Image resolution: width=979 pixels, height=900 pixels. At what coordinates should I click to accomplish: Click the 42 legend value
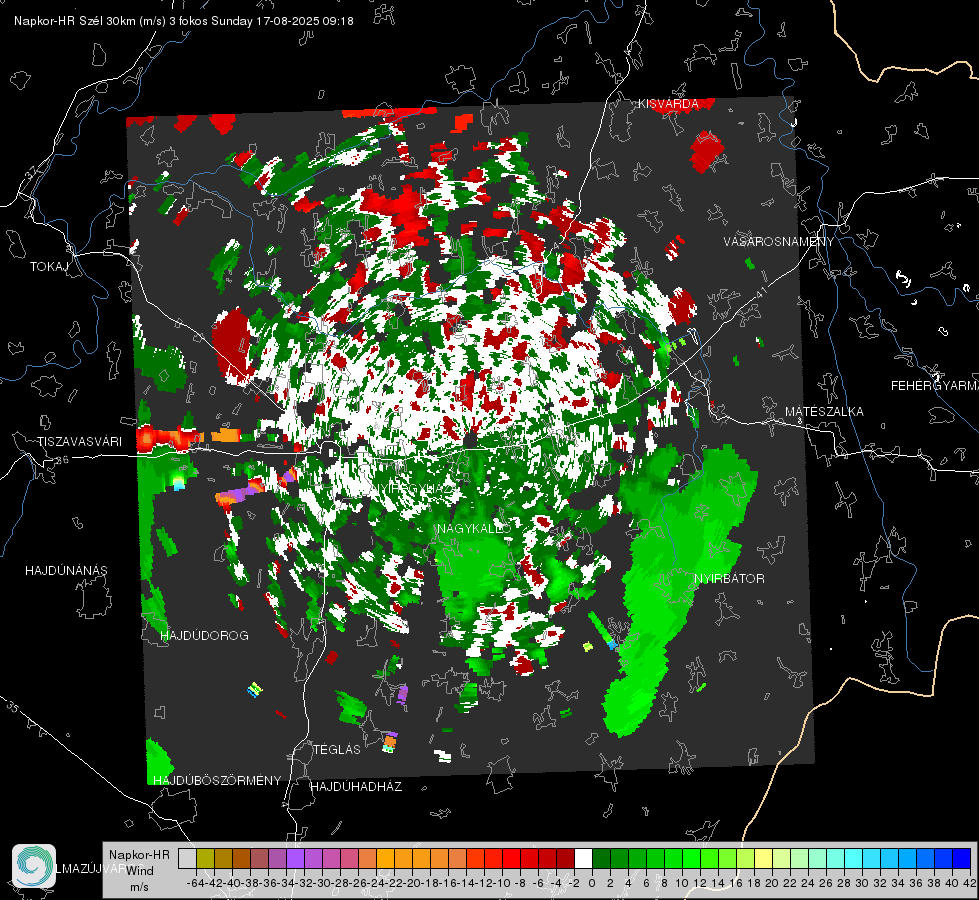pyautogui.click(x=970, y=883)
